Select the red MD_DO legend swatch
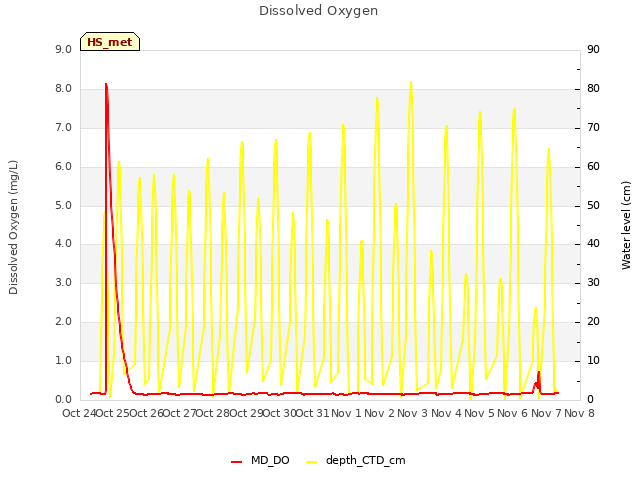Image resolution: width=640 pixels, height=480 pixels. (236, 462)
